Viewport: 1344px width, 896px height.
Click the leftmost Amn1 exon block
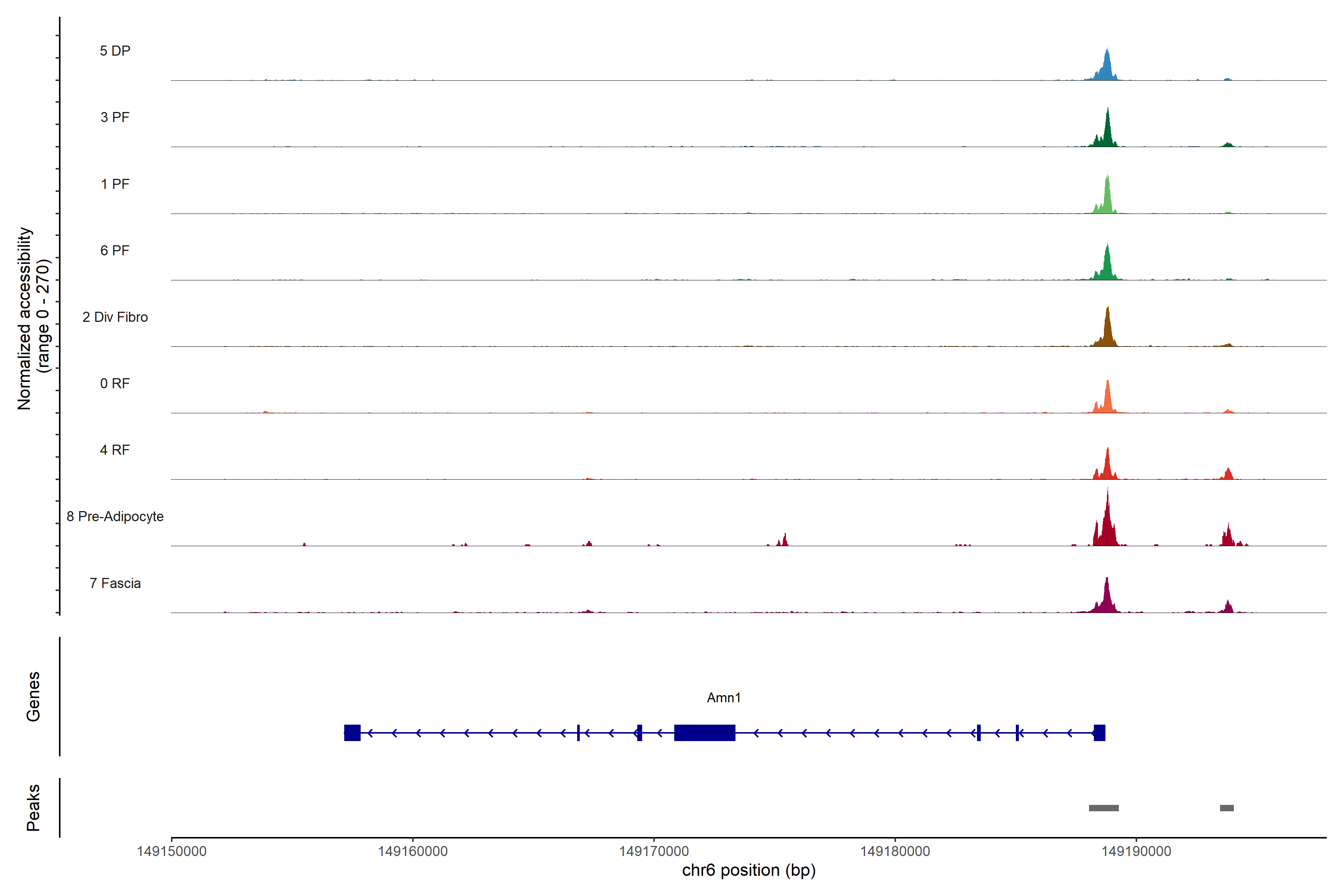point(352,732)
